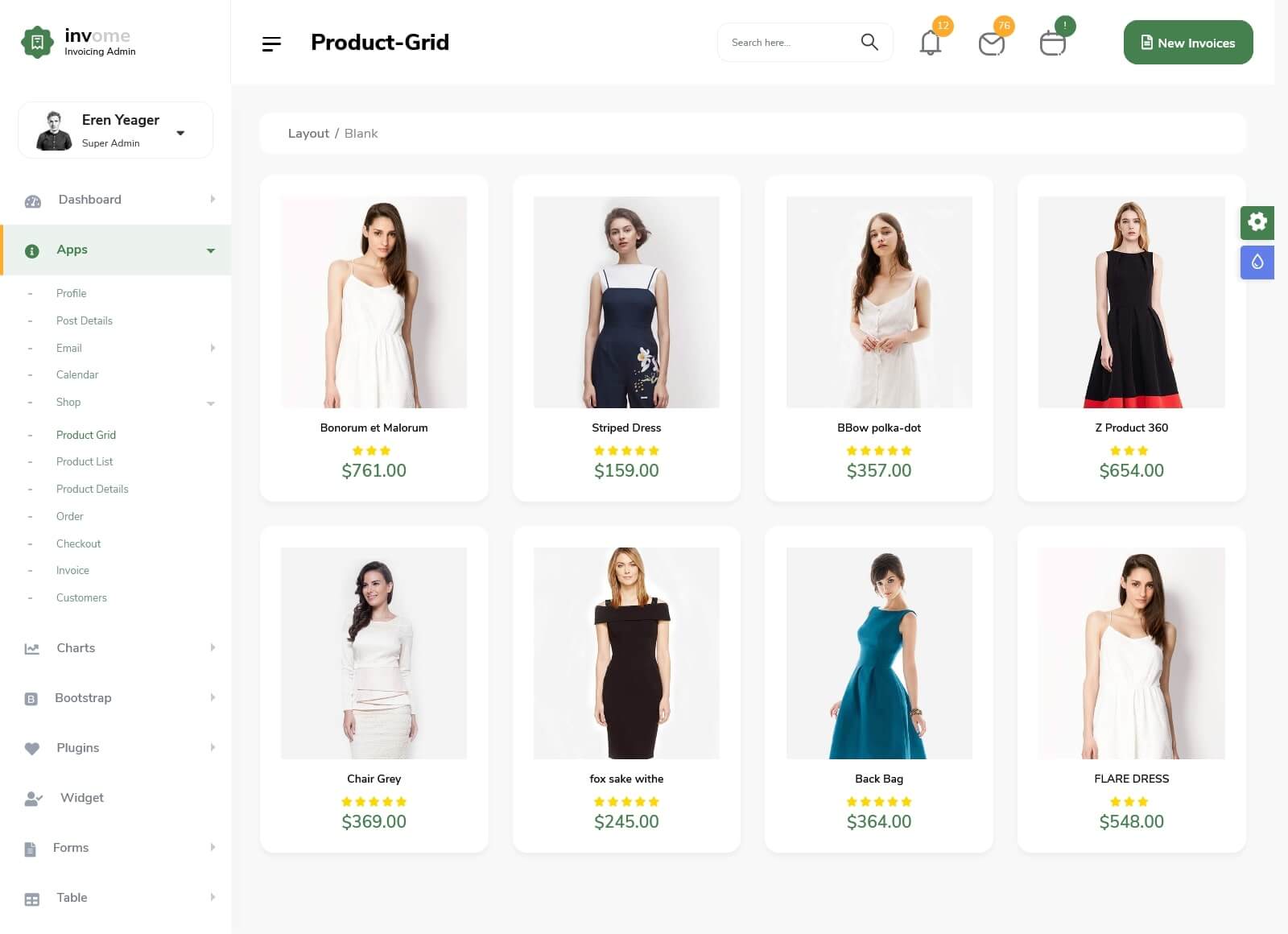Screen dimensions: 1288x934
Task: Click the blue droplet theme icon
Action: point(1257,262)
